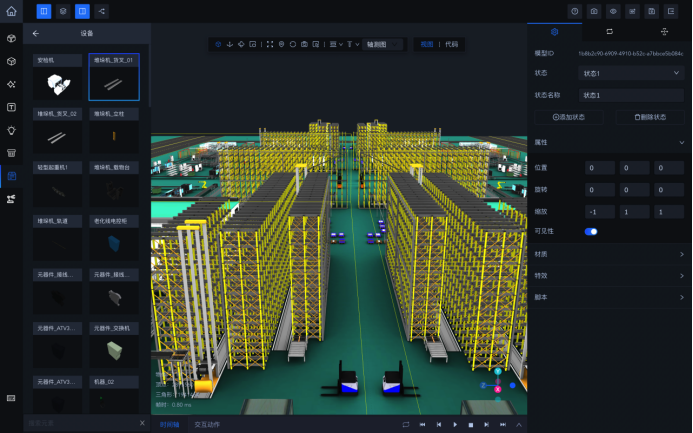Click the circular refresh icon in viewport toolbar
693x433 pixels.
(293, 44)
